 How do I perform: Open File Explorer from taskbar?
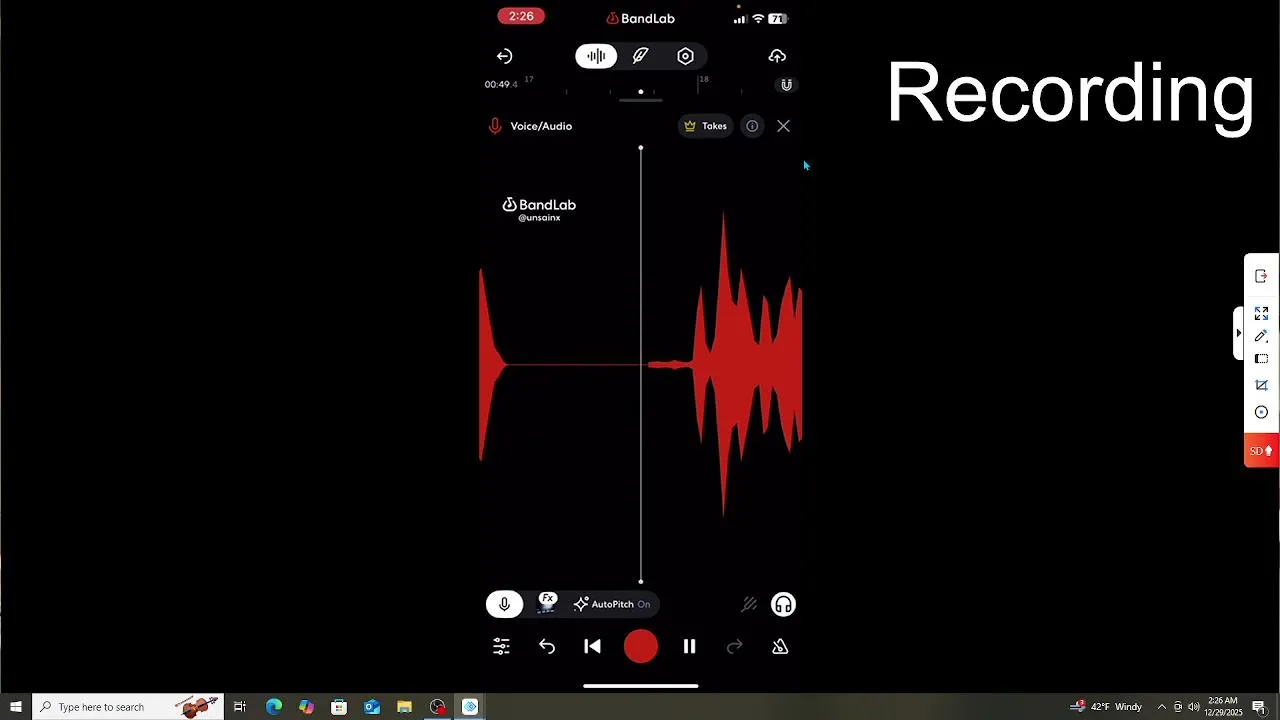404,707
